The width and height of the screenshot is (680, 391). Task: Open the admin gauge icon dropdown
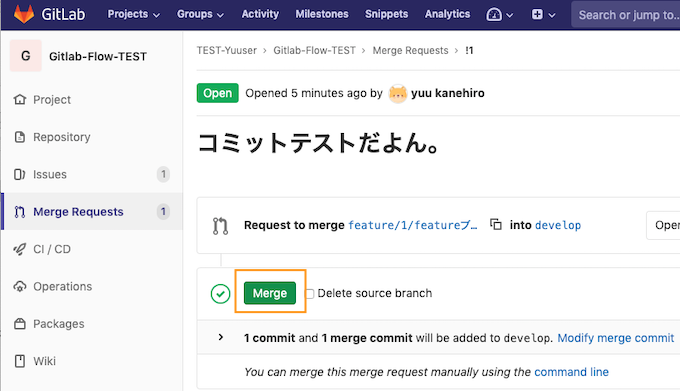click(500, 15)
